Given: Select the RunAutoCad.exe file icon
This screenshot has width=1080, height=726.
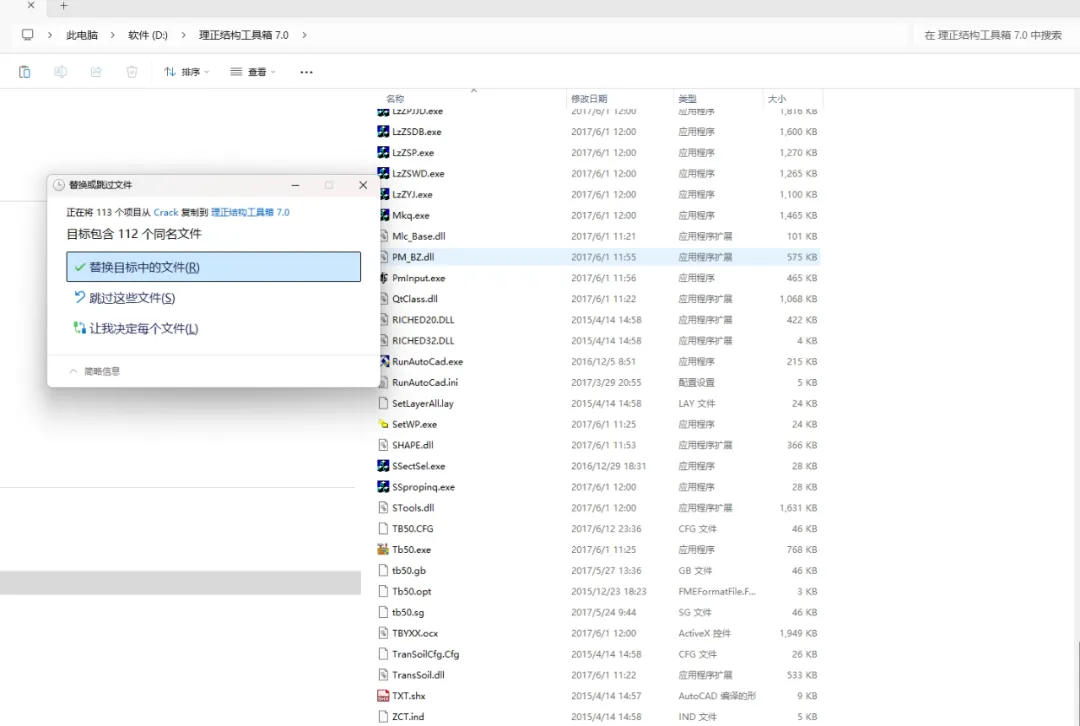Looking at the screenshot, I should (x=384, y=361).
